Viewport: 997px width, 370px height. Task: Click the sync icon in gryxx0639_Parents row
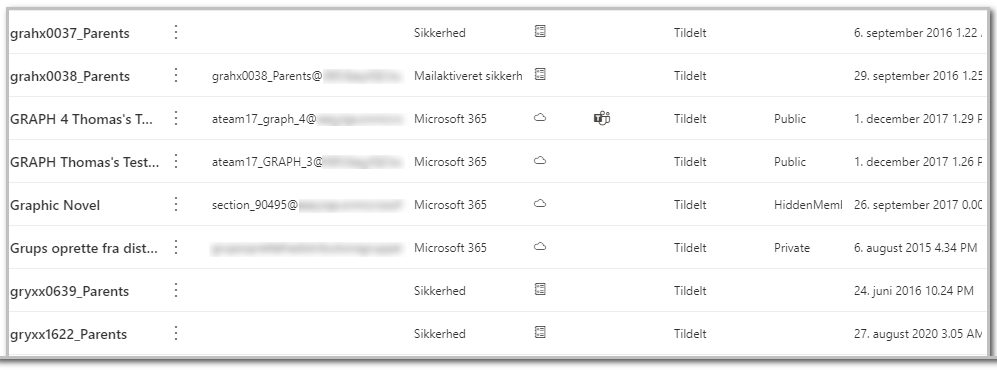540,290
